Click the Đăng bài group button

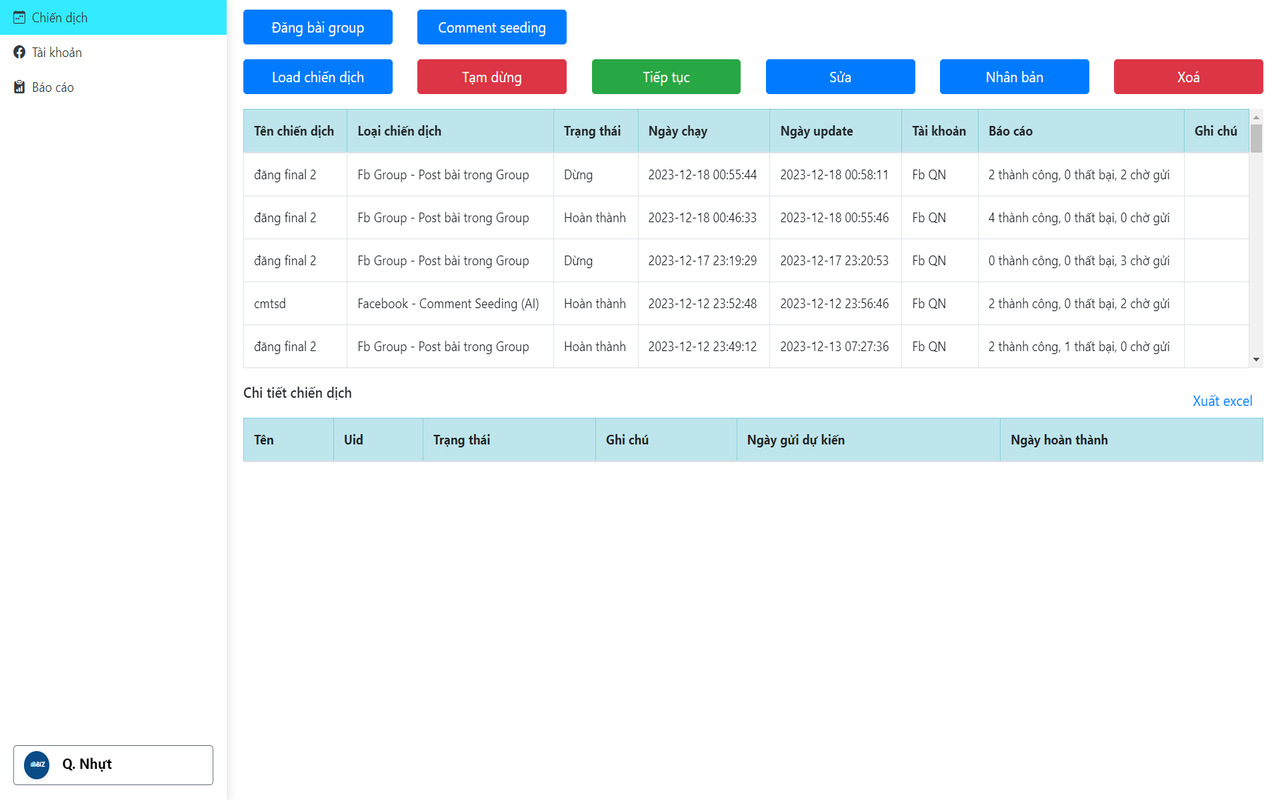click(318, 27)
